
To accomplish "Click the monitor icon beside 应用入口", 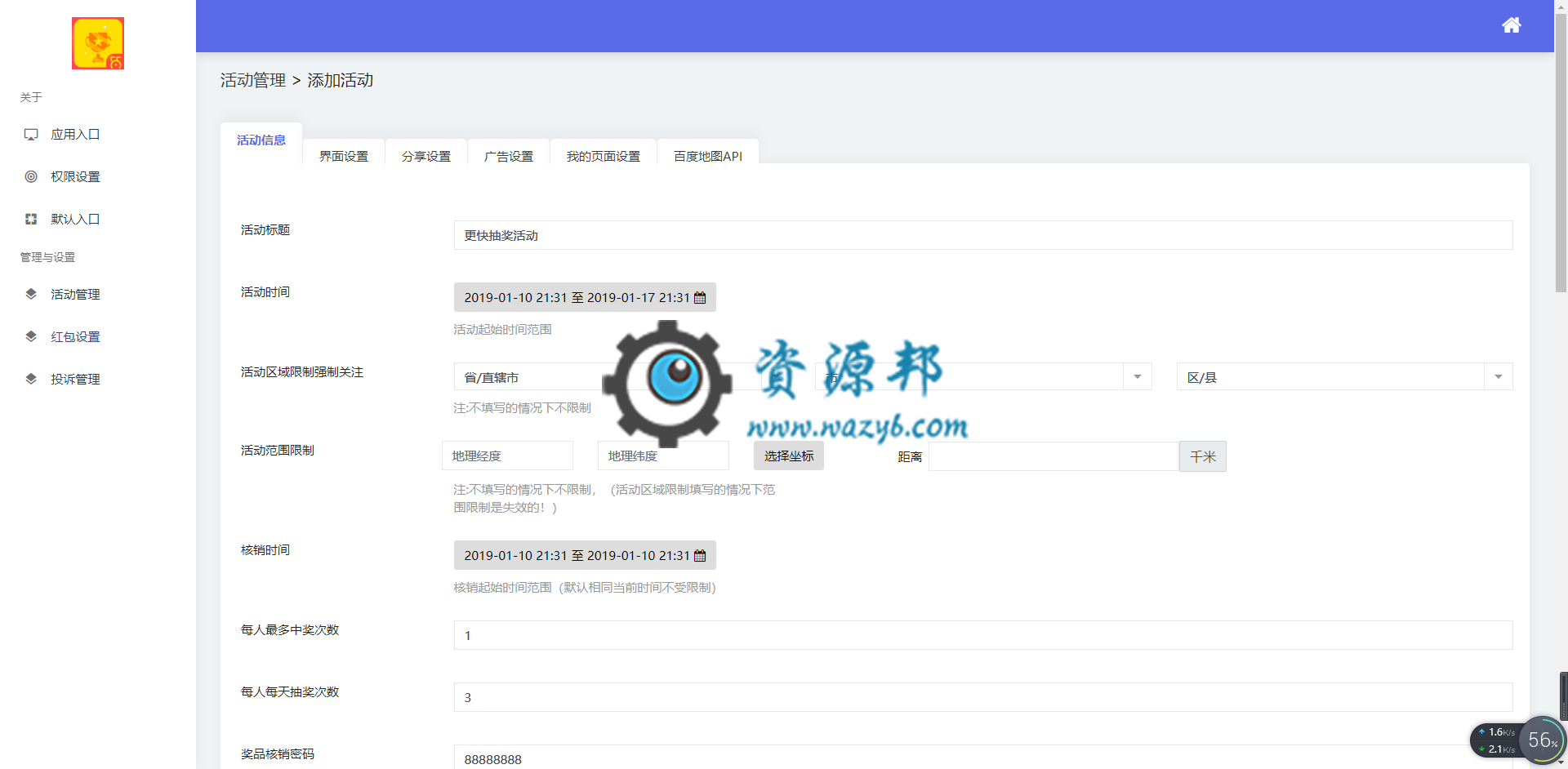I will coord(31,135).
